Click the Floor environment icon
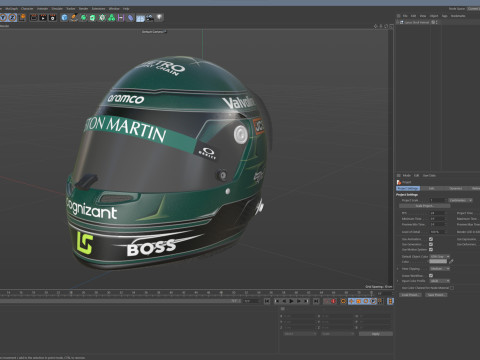 [140, 18]
